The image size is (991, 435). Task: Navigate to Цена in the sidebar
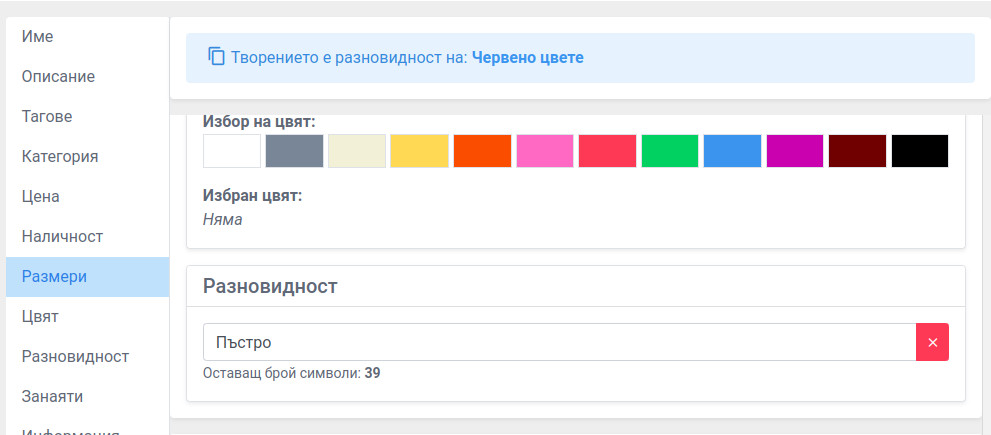41,196
